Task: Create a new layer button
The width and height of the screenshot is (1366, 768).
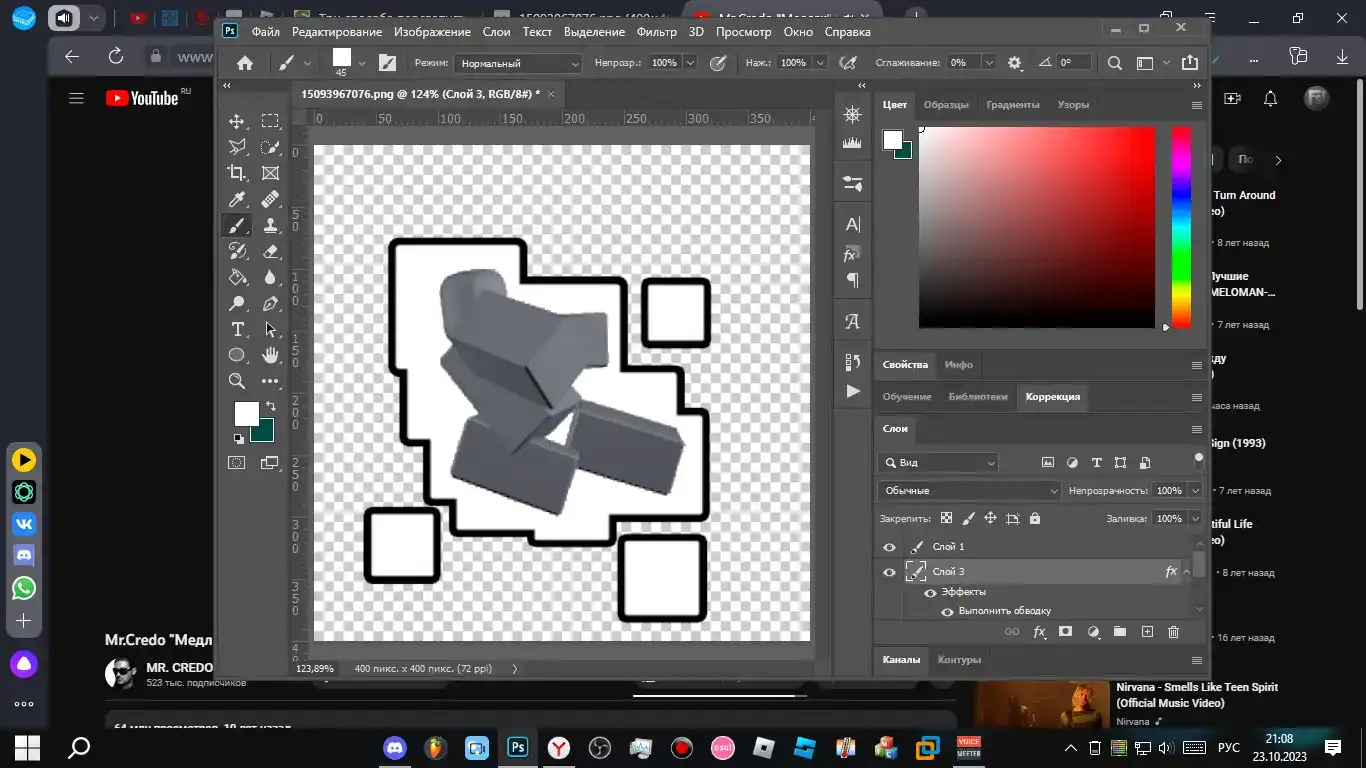Action: 1147,632
